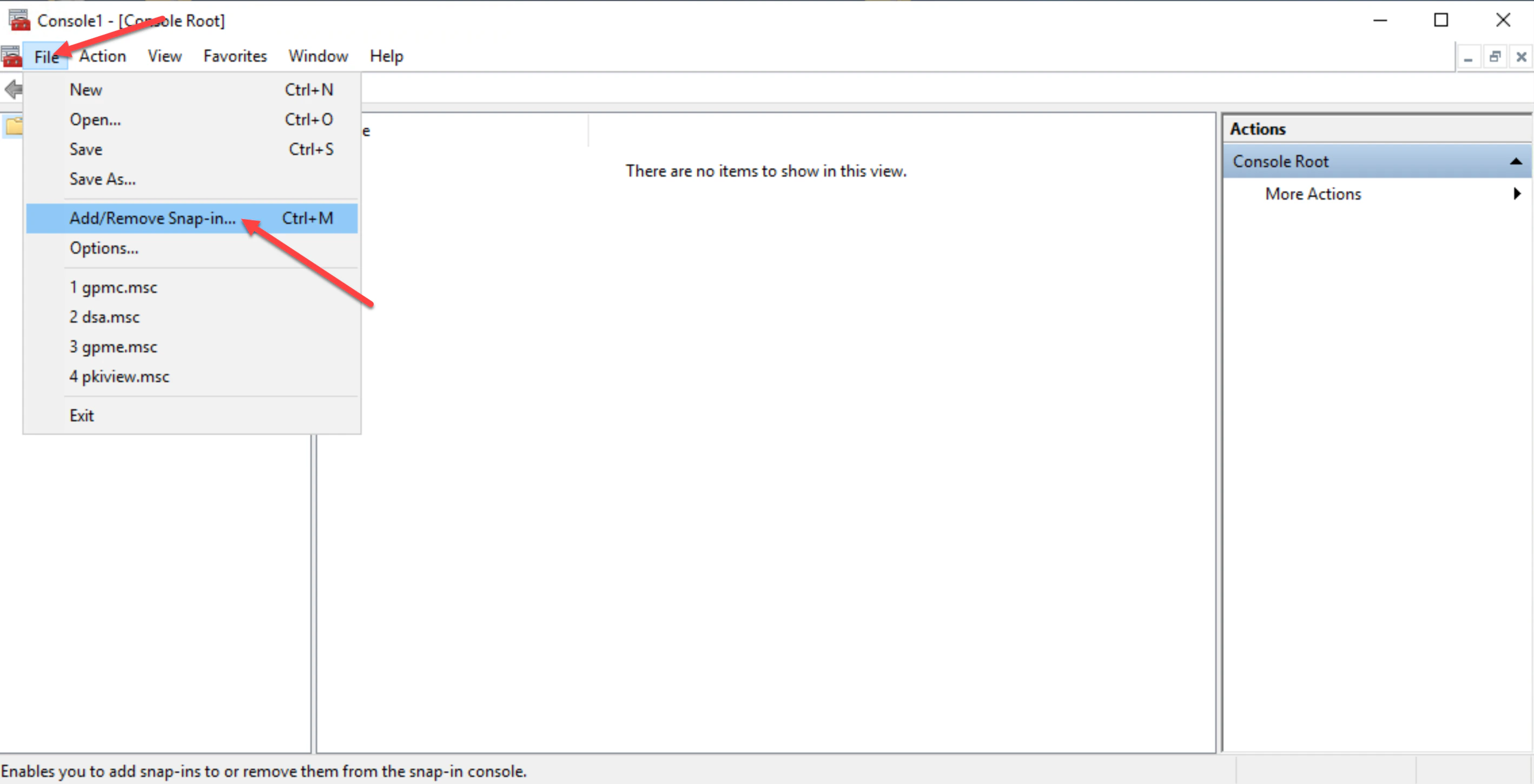This screenshot has height=784, width=1534.
Task: Collapse the Console Root actions section
Action: coord(1516,161)
